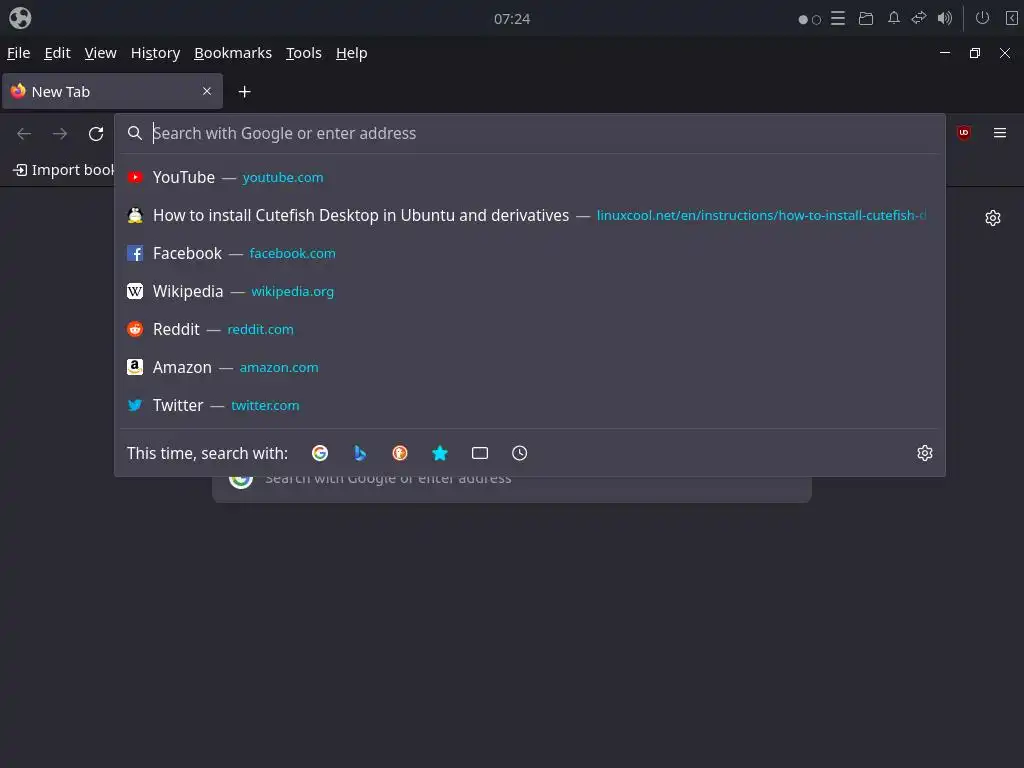Open the Edit menu
The image size is (1024, 768).
(57, 53)
